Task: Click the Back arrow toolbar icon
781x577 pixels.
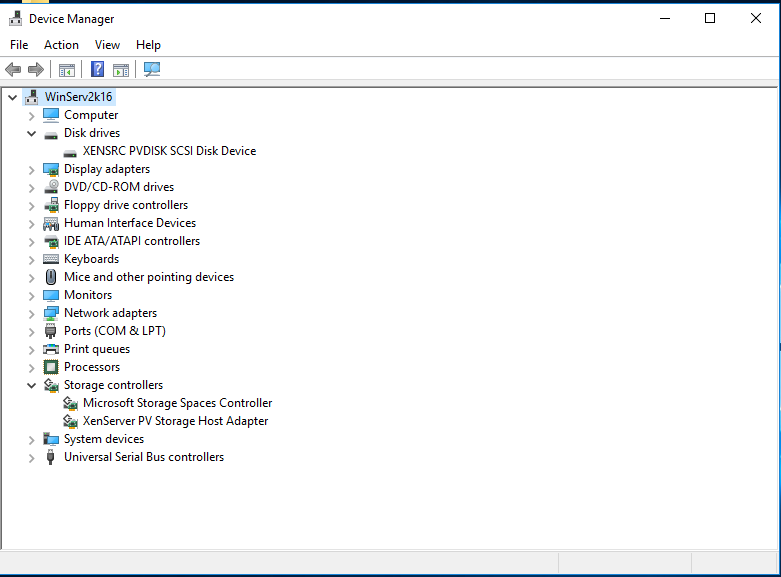Action: point(13,69)
